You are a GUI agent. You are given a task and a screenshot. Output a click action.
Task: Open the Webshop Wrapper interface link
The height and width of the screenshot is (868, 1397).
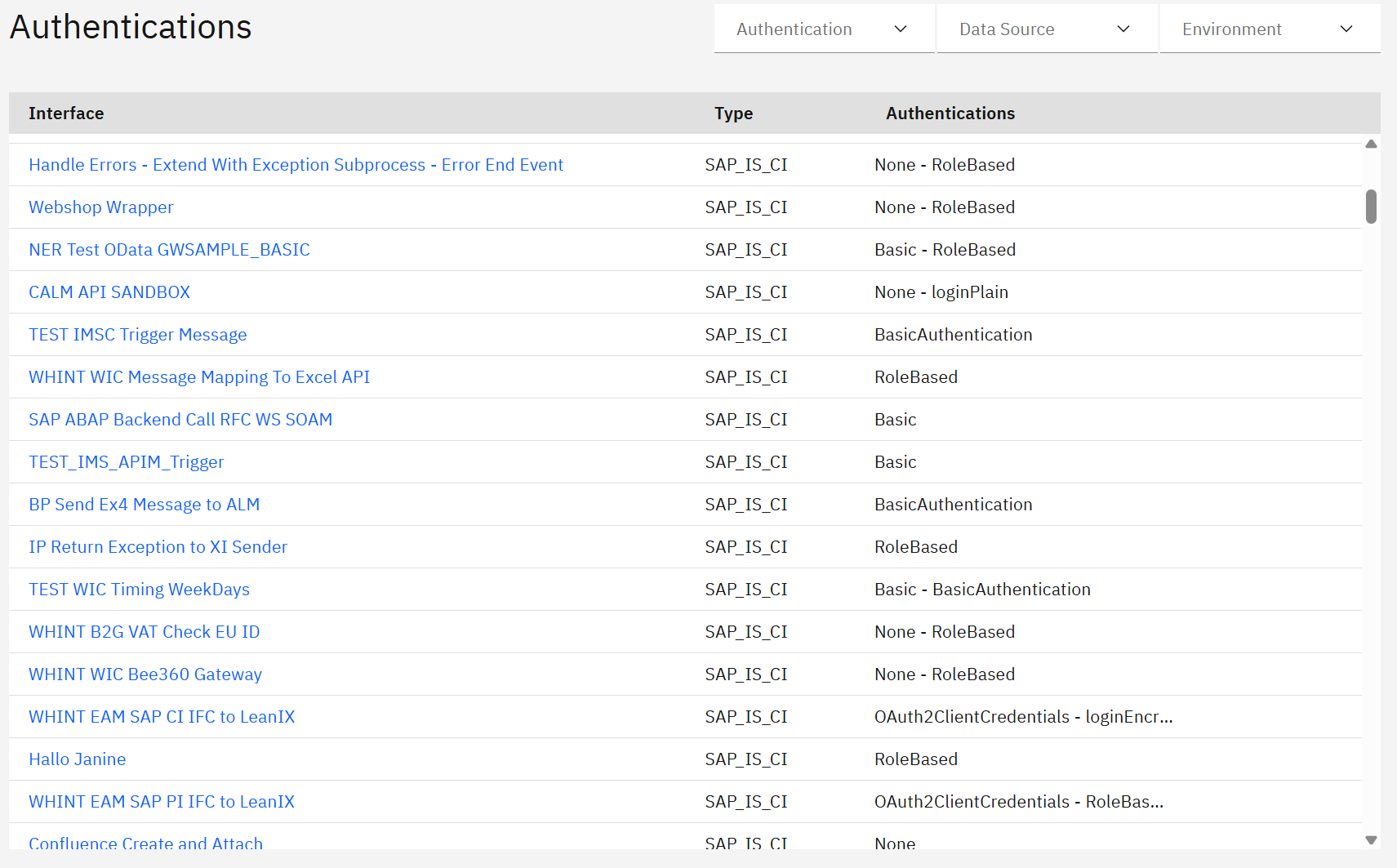(x=101, y=207)
